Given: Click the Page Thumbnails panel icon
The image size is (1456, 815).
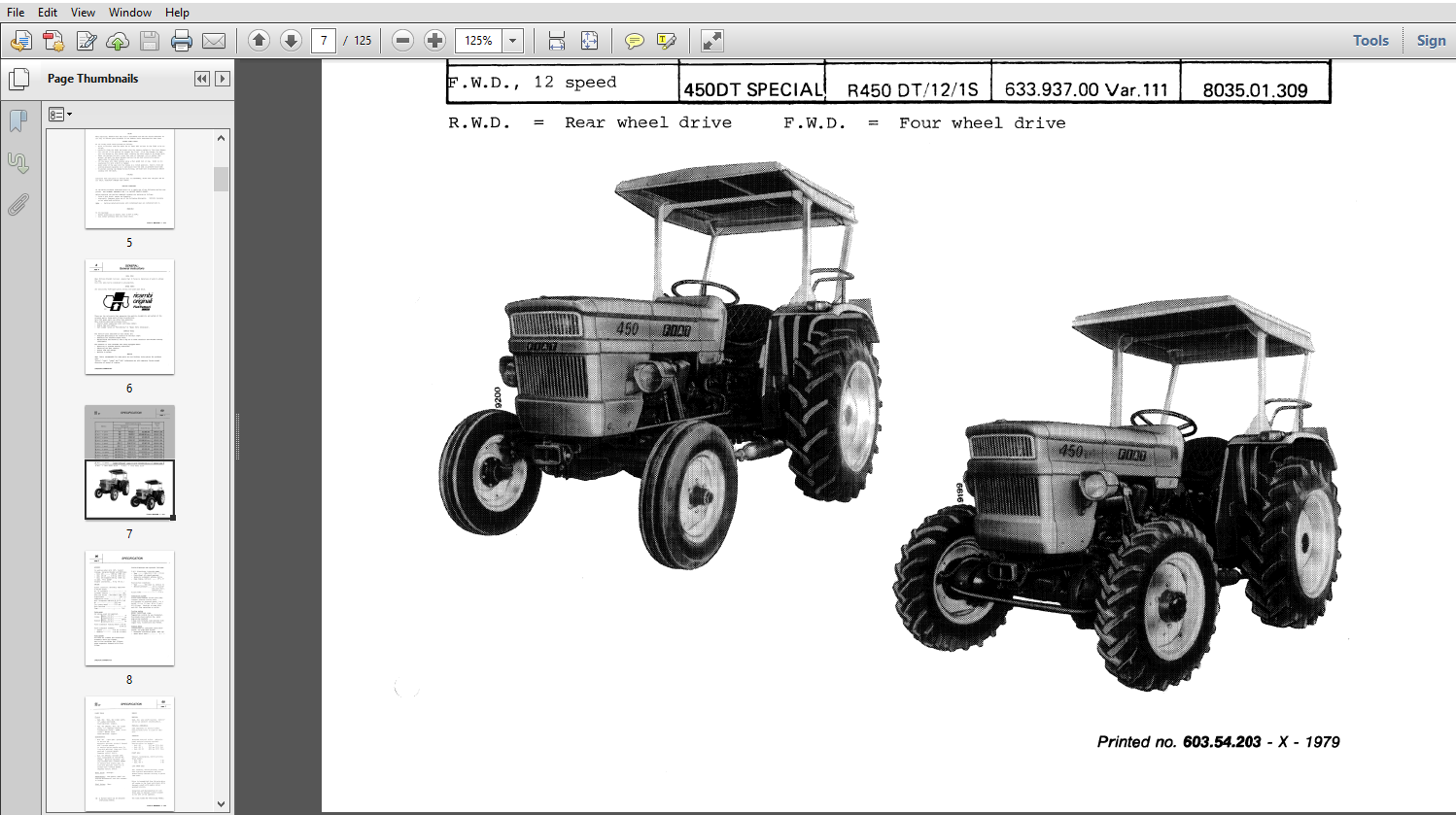Looking at the screenshot, I should pyautogui.click(x=18, y=79).
